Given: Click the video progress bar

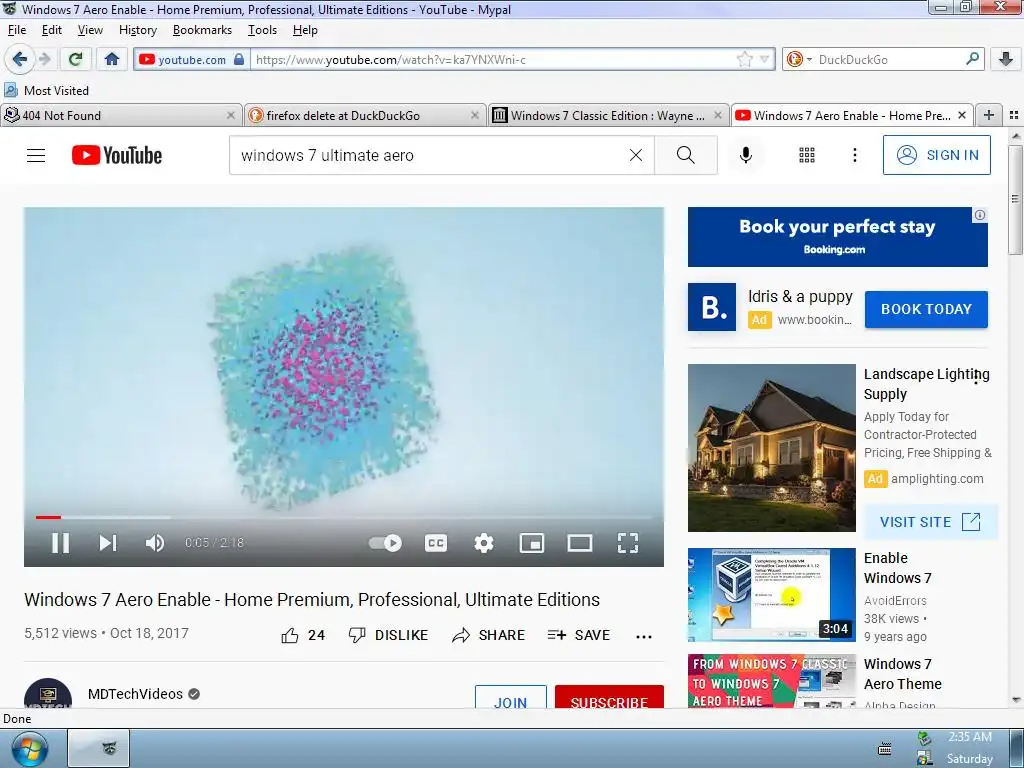Looking at the screenshot, I should click(x=344, y=517).
